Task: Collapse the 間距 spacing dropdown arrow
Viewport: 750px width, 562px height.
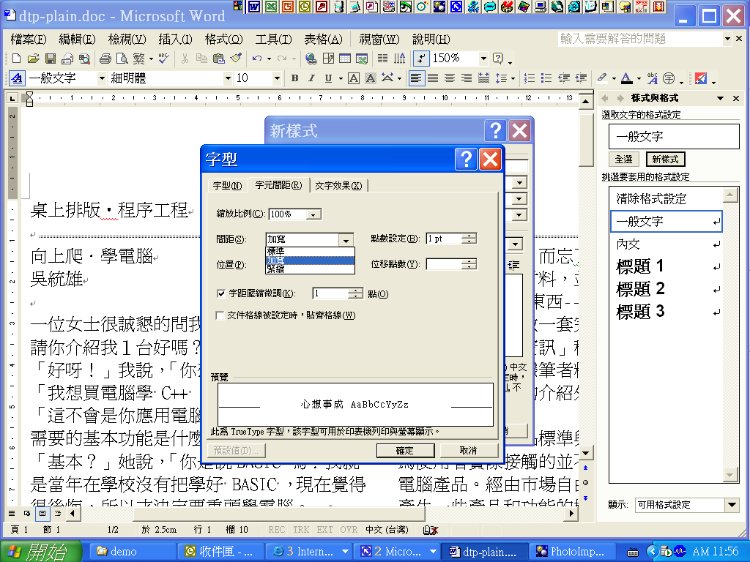Action: (x=346, y=240)
